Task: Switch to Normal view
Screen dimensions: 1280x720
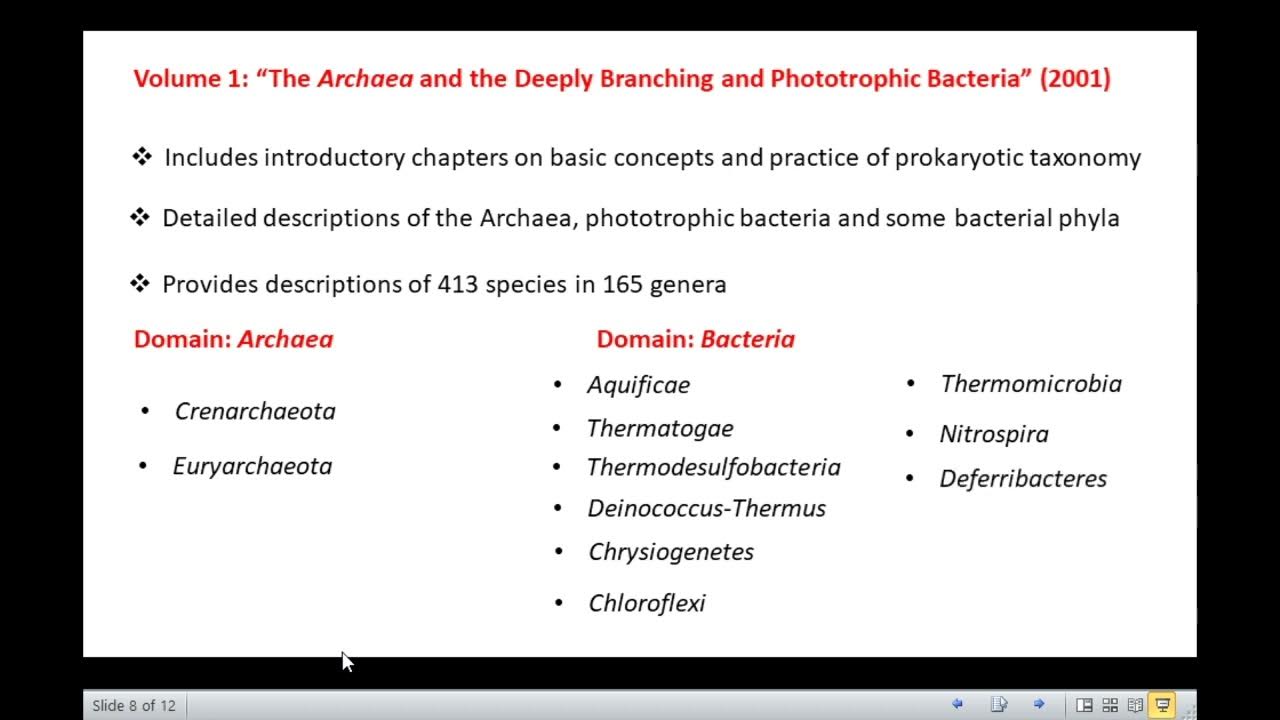Action: [x=1084, y=705]
